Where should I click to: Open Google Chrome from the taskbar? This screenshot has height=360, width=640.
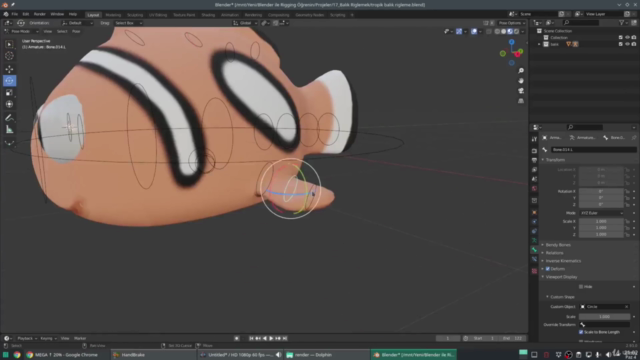click(17, 355)
